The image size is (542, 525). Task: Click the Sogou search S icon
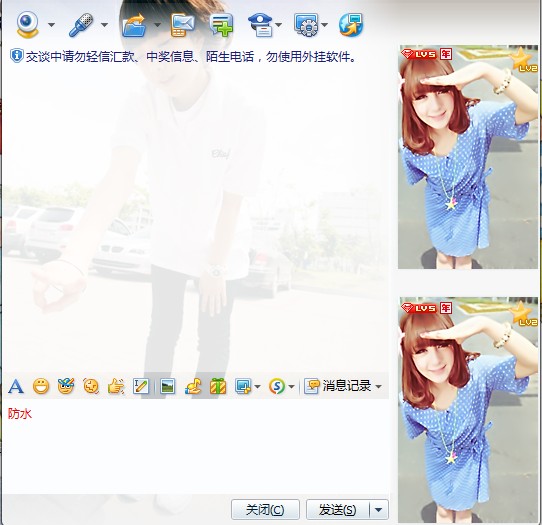277,386
